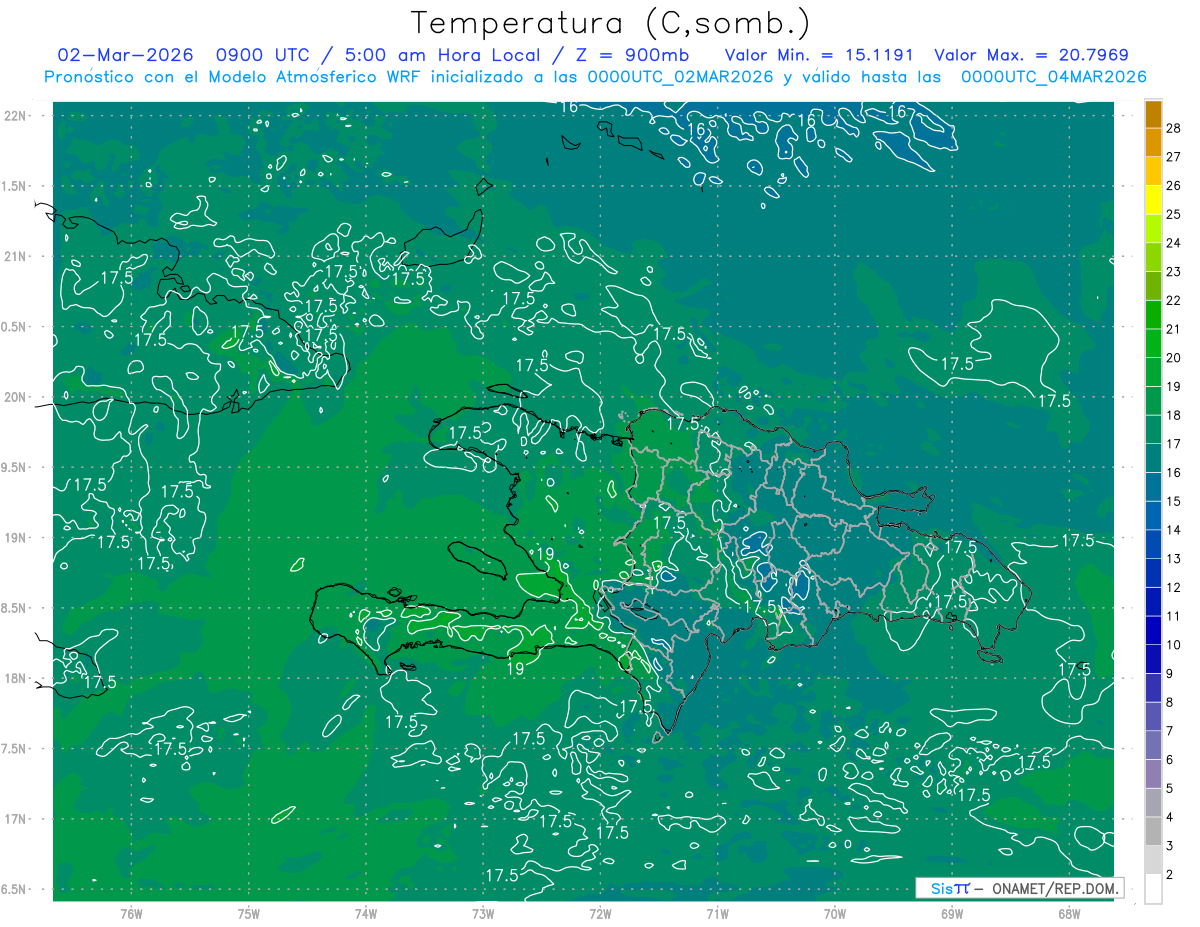Image resolution: width=1200 pixels, height=927 pixels.
Task: Click the '13' value on the color legend
Action: (1174, 559)
